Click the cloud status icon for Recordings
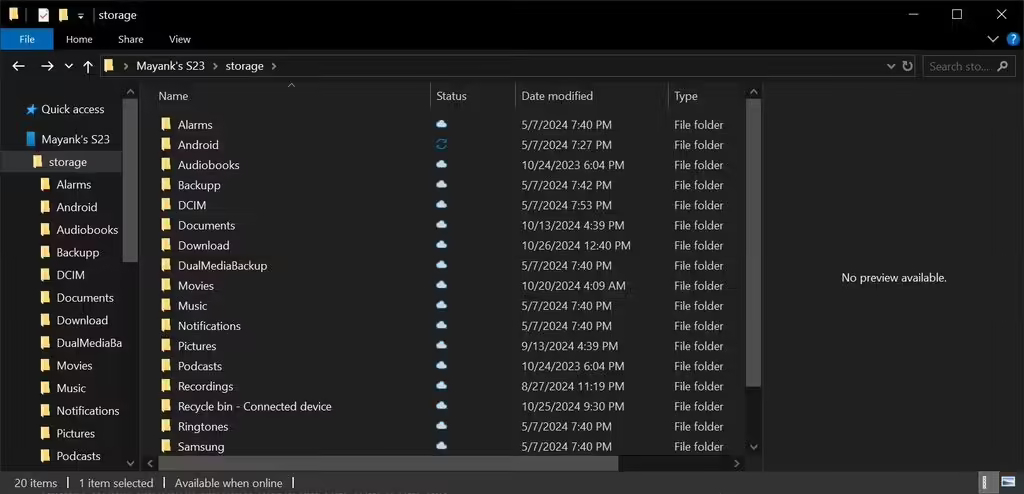This screenshot has width=1024, height=494. pos(441,386)
